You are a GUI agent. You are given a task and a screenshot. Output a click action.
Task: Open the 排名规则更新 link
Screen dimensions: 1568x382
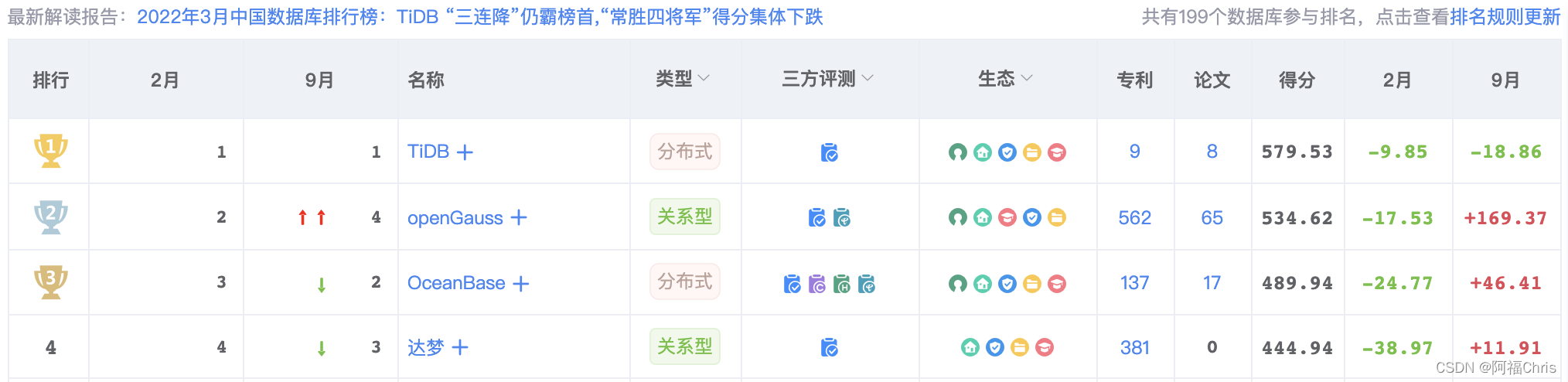click(1505, 17)
